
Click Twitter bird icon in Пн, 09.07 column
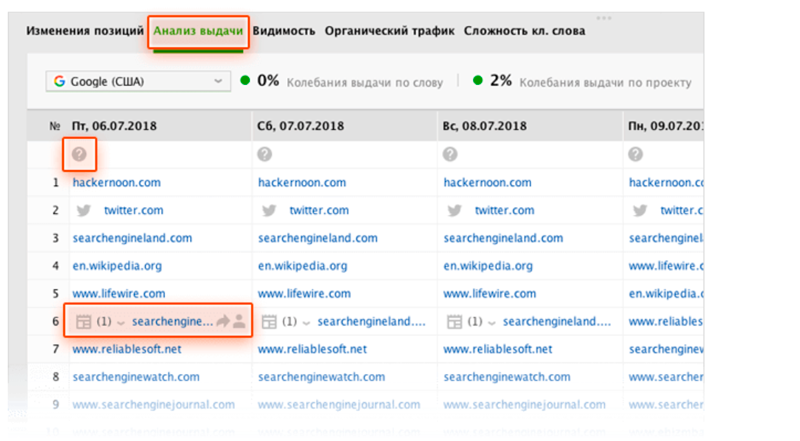click(x=640, y=210)
